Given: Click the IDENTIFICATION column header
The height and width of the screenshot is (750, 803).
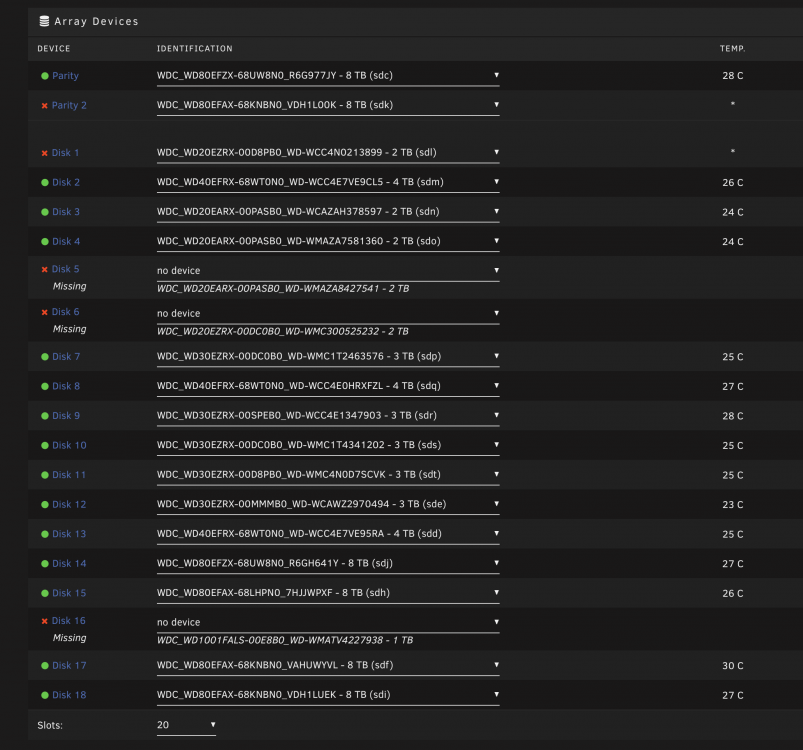Looking at the screenshot, I should click(195, 49).
